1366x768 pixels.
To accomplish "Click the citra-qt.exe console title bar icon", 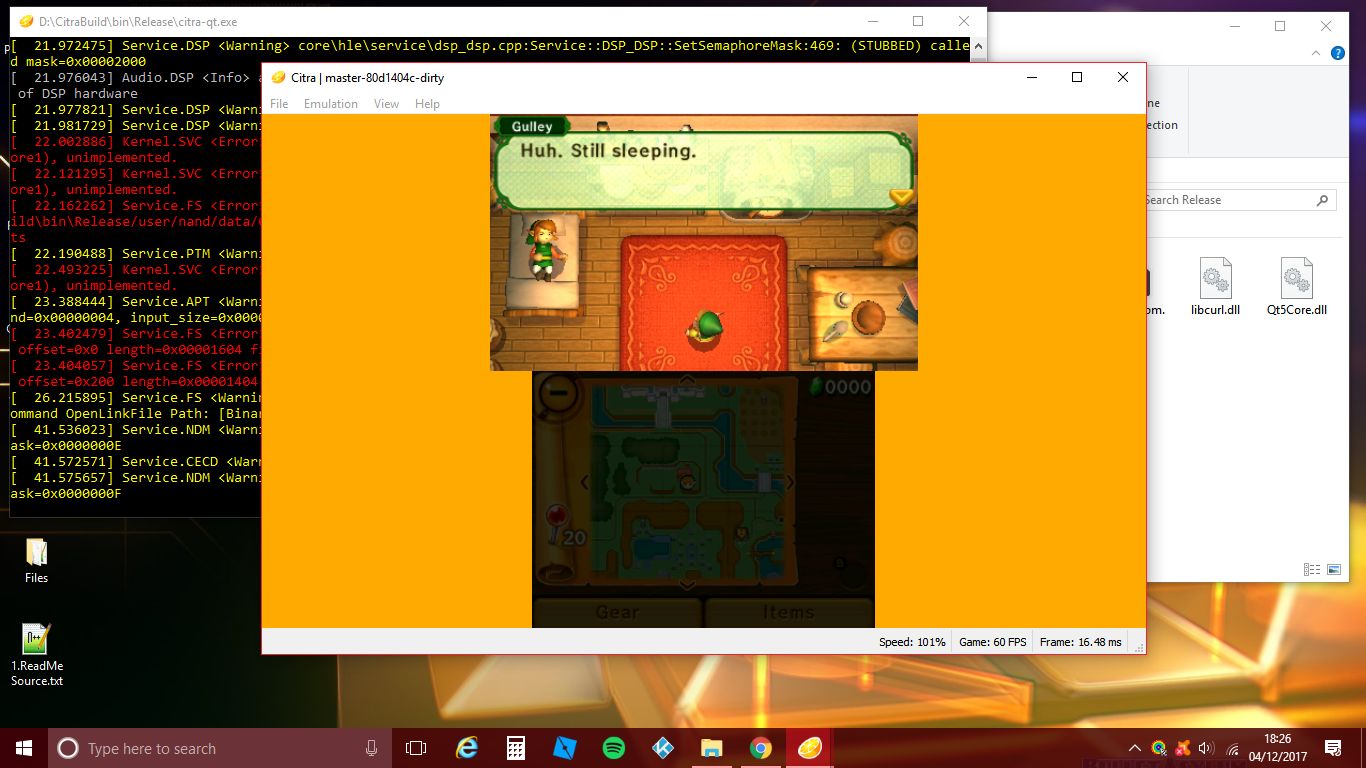I will point(26,21).
